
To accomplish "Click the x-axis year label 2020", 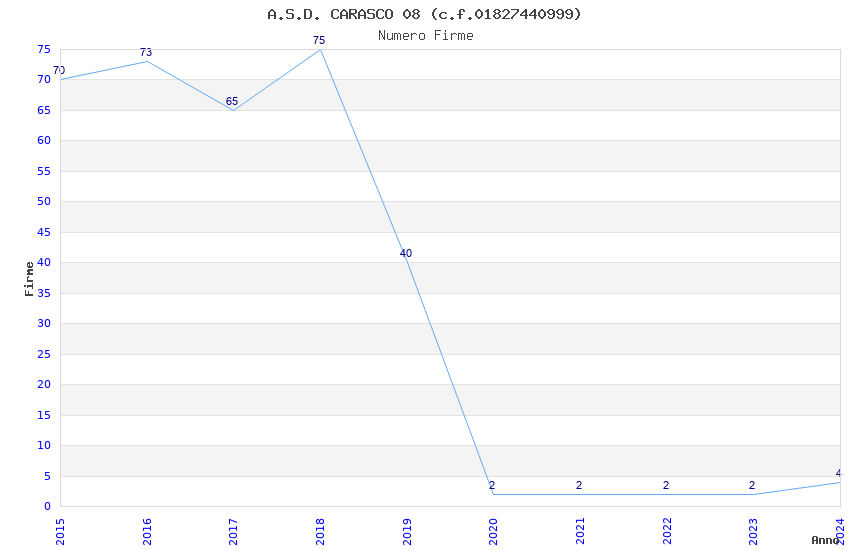I will pyautogui.click(x=493, y=532).
